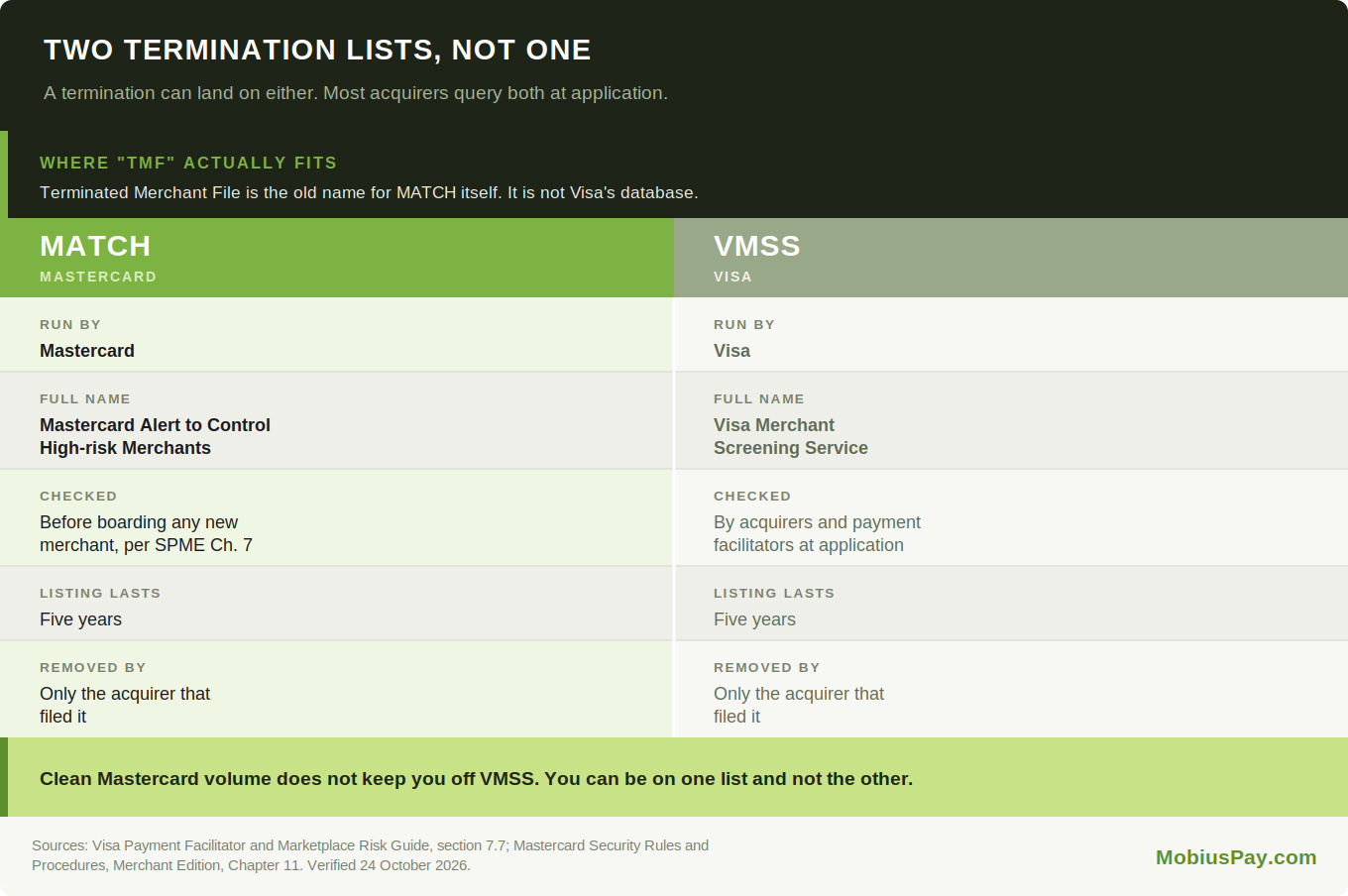Click the FULL NAME label in VMSS column
Viewport: 1348px width, 896px height.
pyautogui.click(x=759, y=398)
